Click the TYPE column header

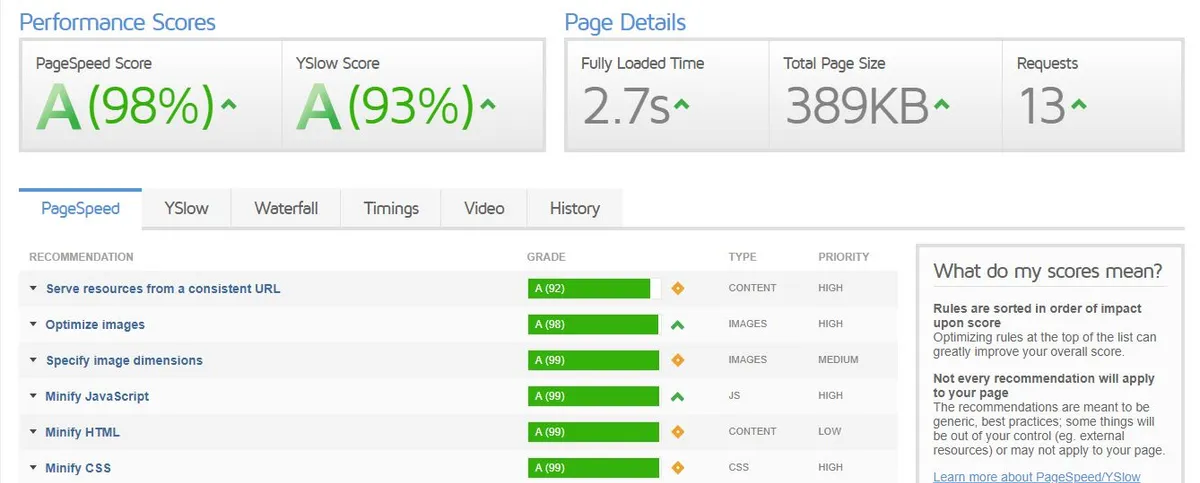pyautogui.click(x=742, y=258)
